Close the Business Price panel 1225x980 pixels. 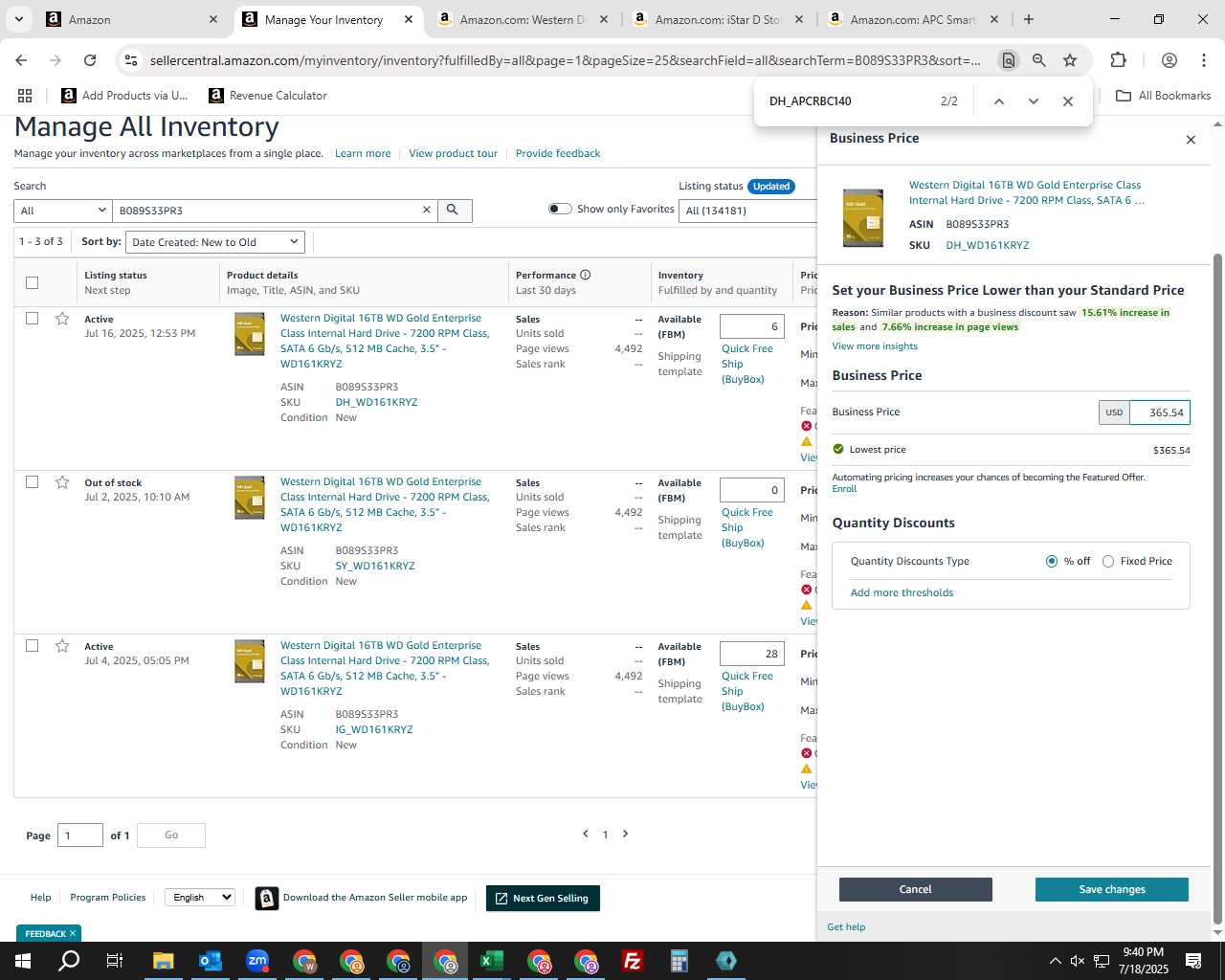click(1191, 140)
